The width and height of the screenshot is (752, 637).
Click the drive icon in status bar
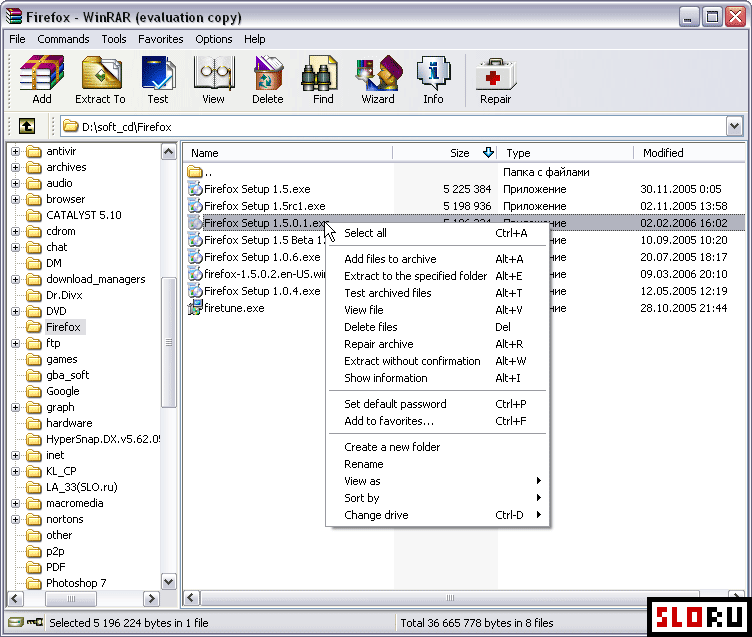(x=15, y=623)
